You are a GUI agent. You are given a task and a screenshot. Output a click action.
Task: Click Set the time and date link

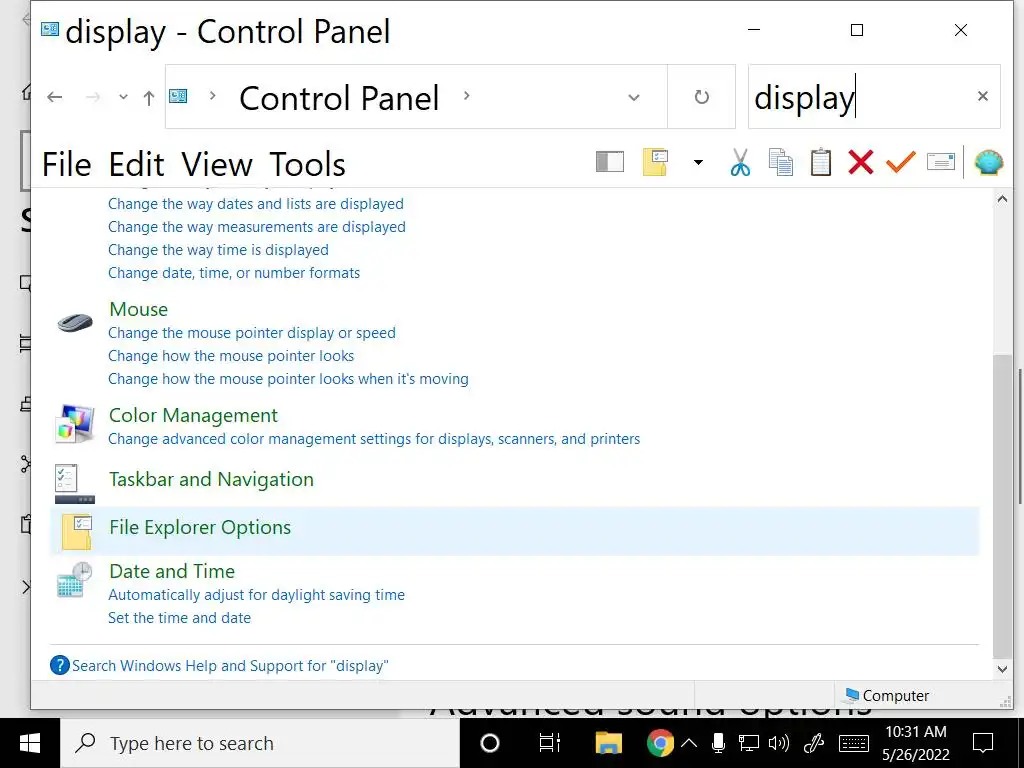[x=180, y=618]
